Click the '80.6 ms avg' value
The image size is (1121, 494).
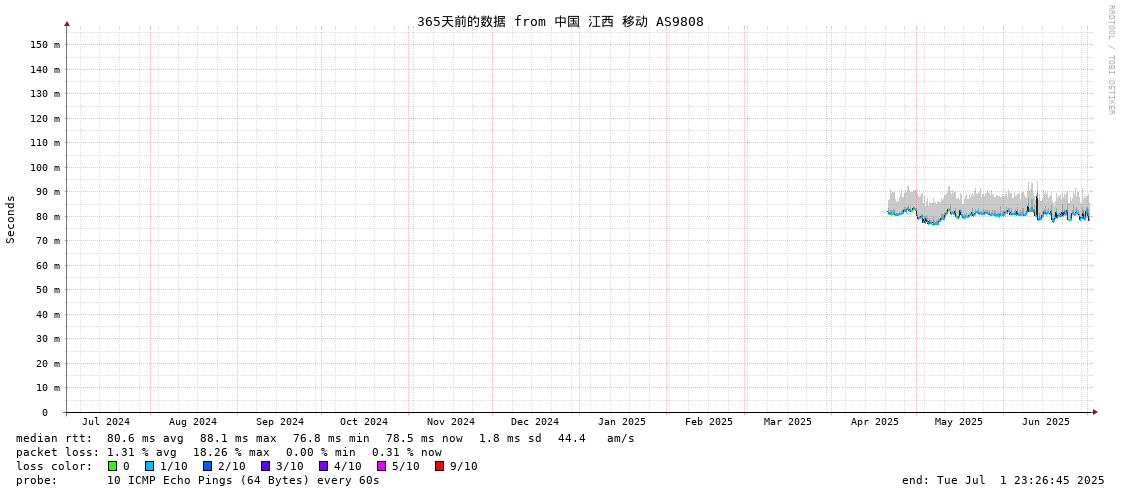[x=145, y=438]
